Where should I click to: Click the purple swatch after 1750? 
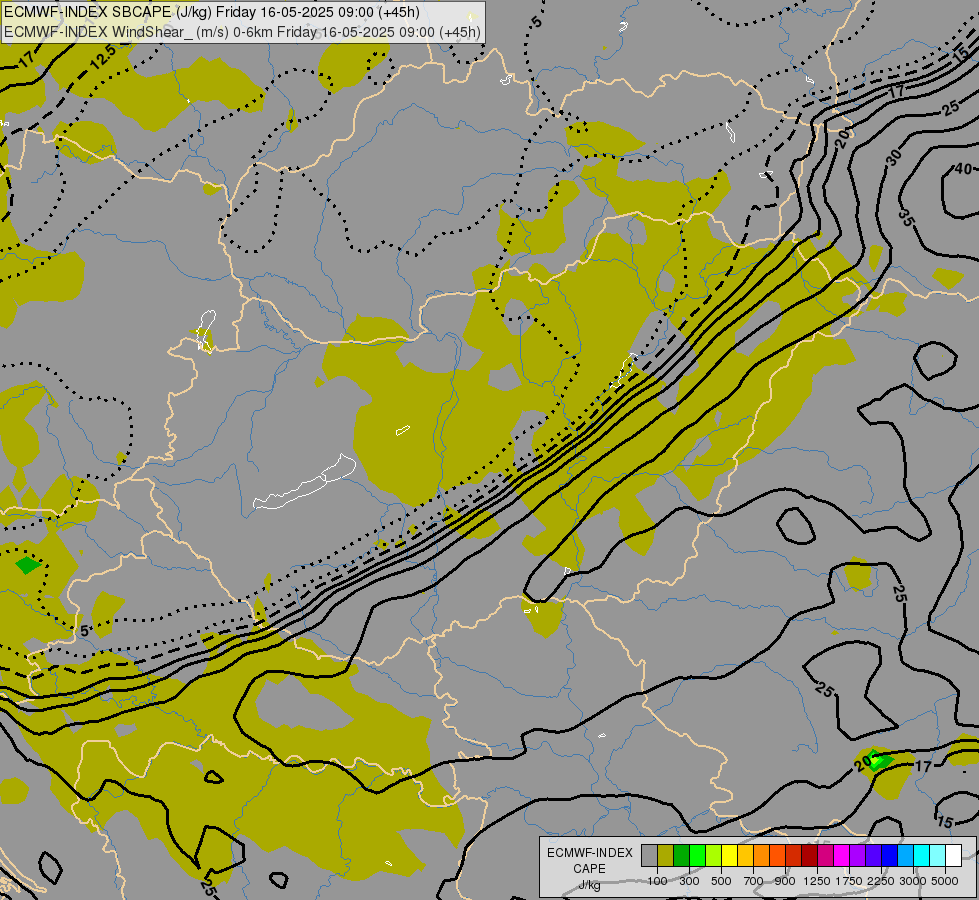coord(857,856)
